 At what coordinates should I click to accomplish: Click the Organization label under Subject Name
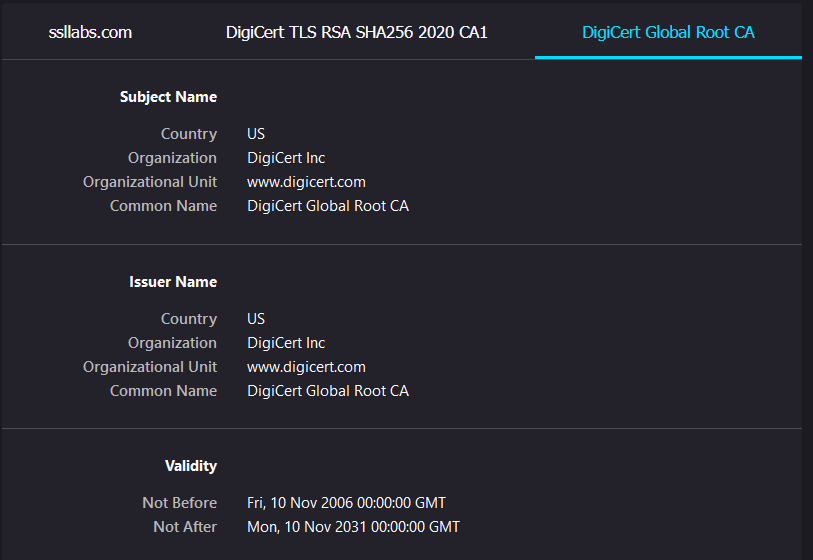coord(172,158)
